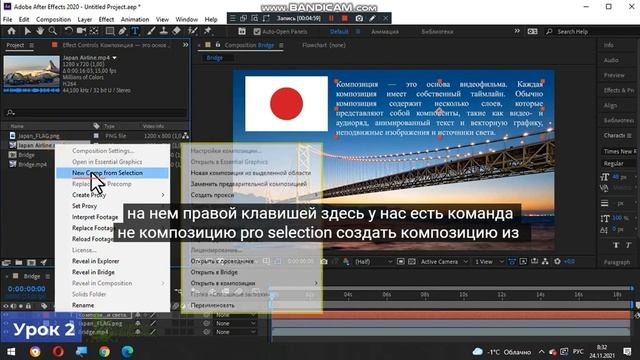Select the Roto Brush tool
640x360 pixels.
coord(192,31)
